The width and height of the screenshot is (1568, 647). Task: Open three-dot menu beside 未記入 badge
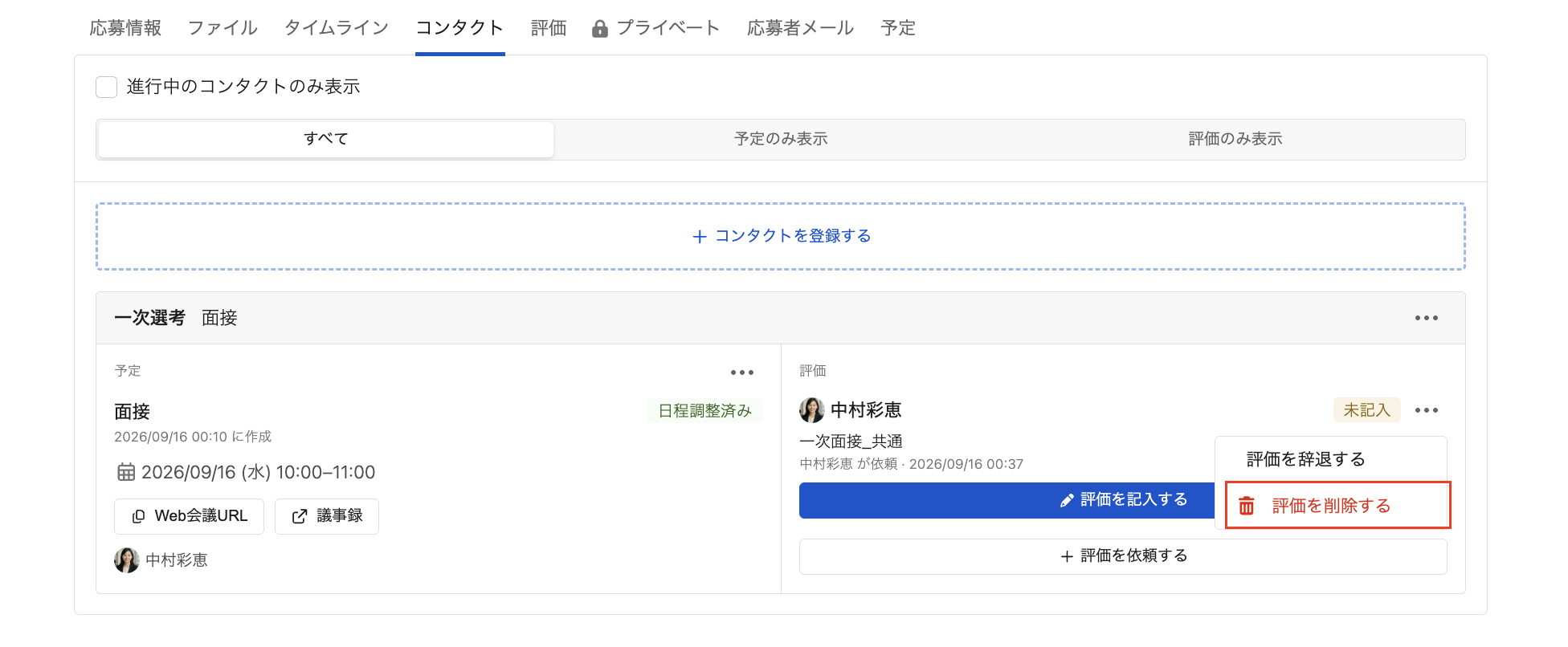1427,410
